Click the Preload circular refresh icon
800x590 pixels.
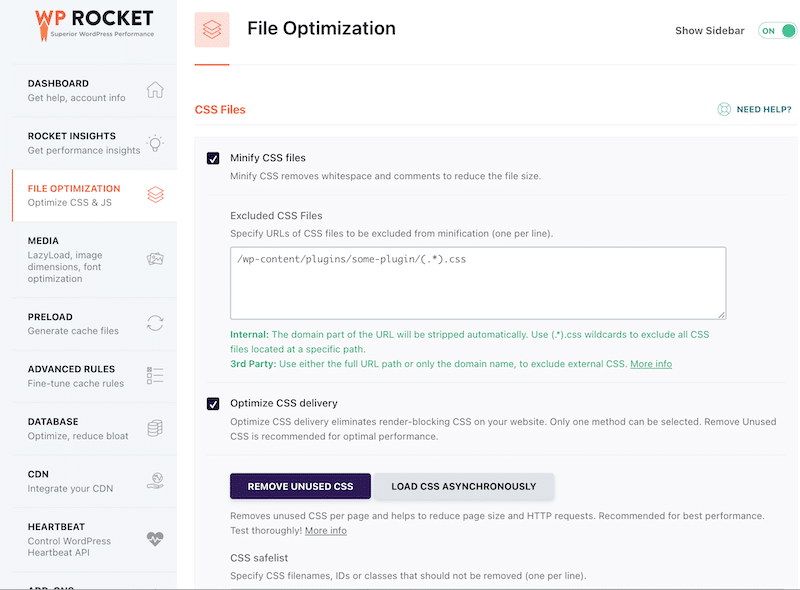pos(155,323)
